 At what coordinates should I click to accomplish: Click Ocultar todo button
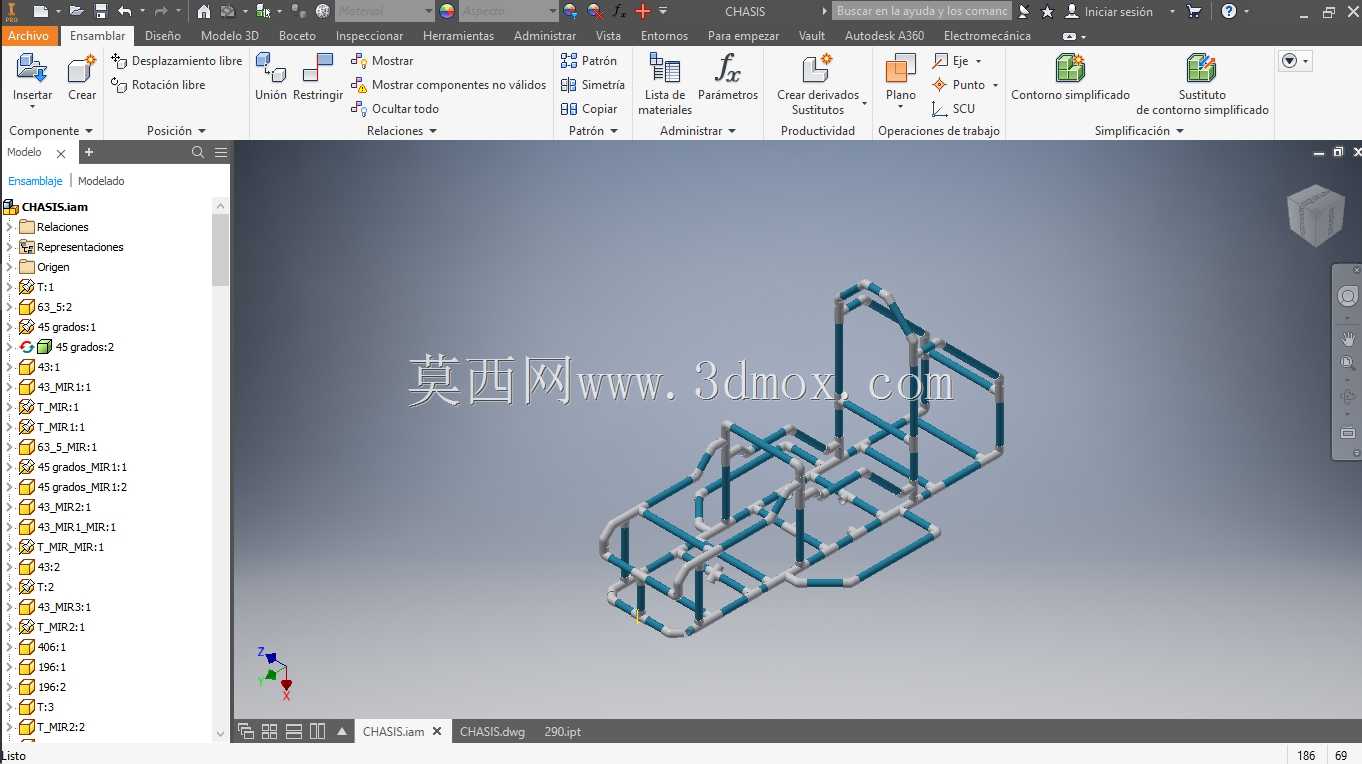(395, 109)
